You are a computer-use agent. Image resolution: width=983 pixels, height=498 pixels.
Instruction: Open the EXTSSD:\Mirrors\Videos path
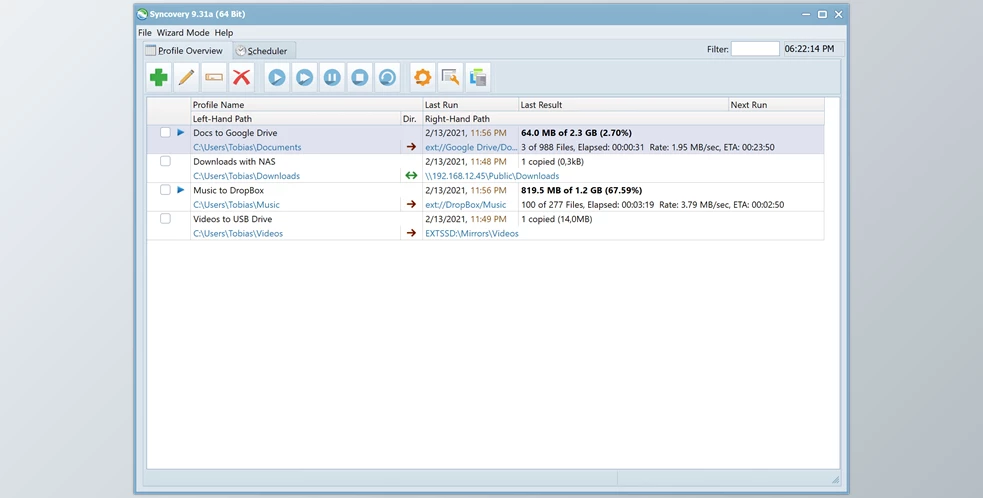[472, 233]
